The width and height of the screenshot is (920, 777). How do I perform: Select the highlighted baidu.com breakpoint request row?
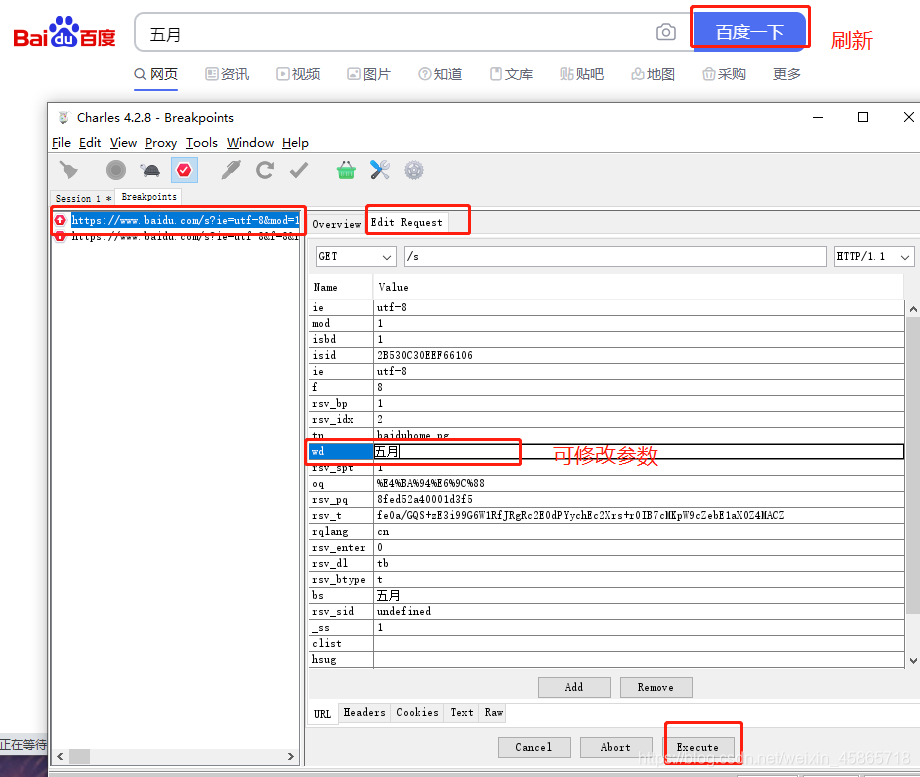pyautogui.click(x=185, y=220)
